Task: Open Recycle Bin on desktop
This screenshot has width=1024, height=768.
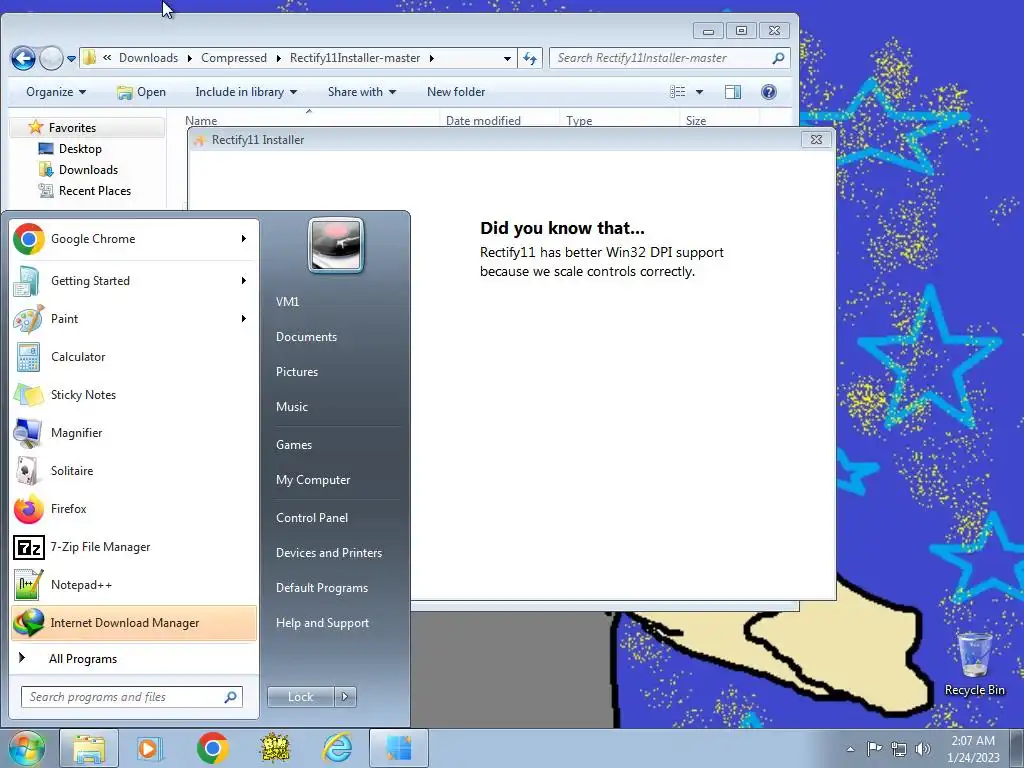Action: (x=974, y=663)
